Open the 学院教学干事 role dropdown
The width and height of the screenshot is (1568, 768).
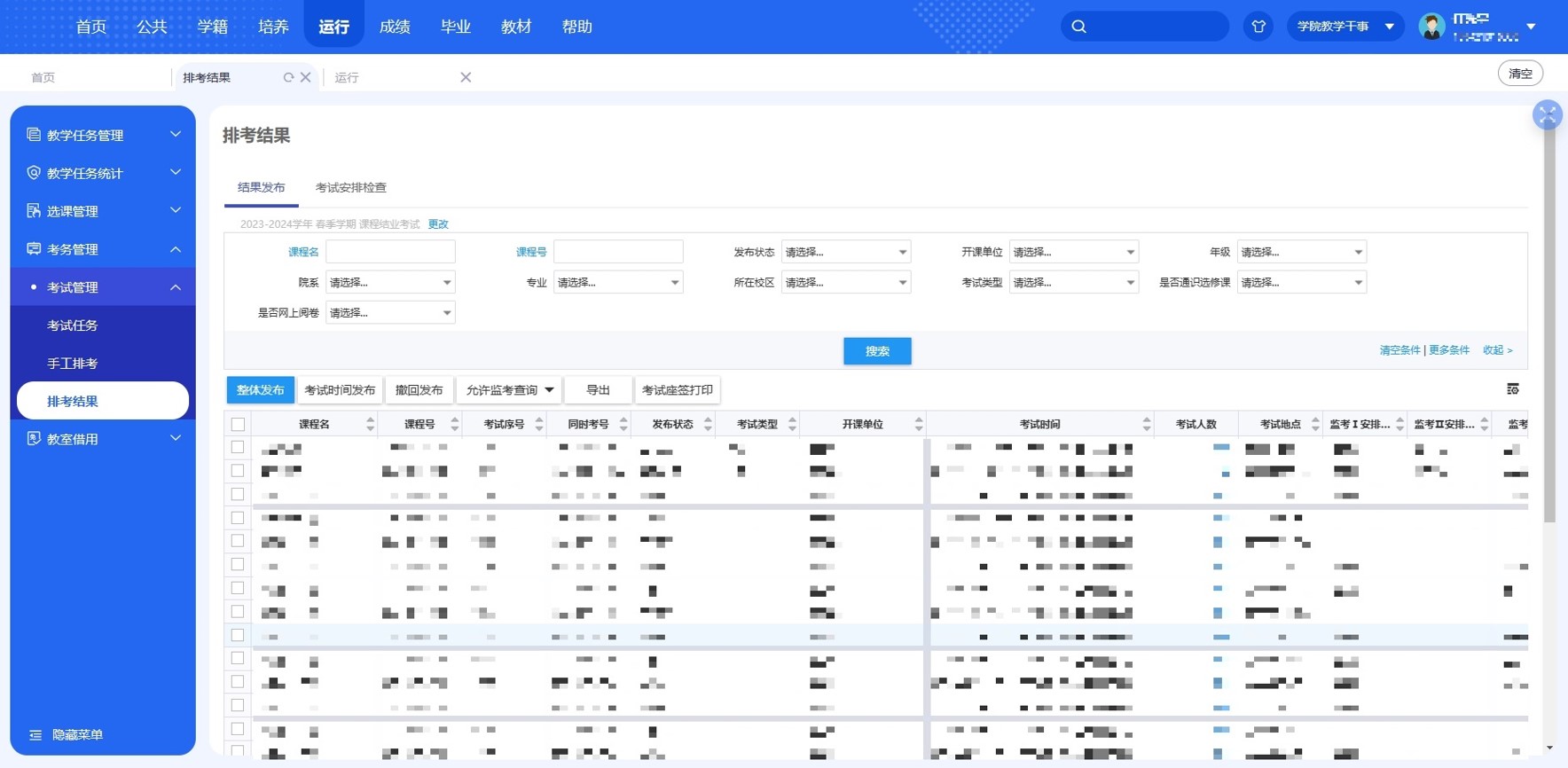click(x=1345, y=27)
